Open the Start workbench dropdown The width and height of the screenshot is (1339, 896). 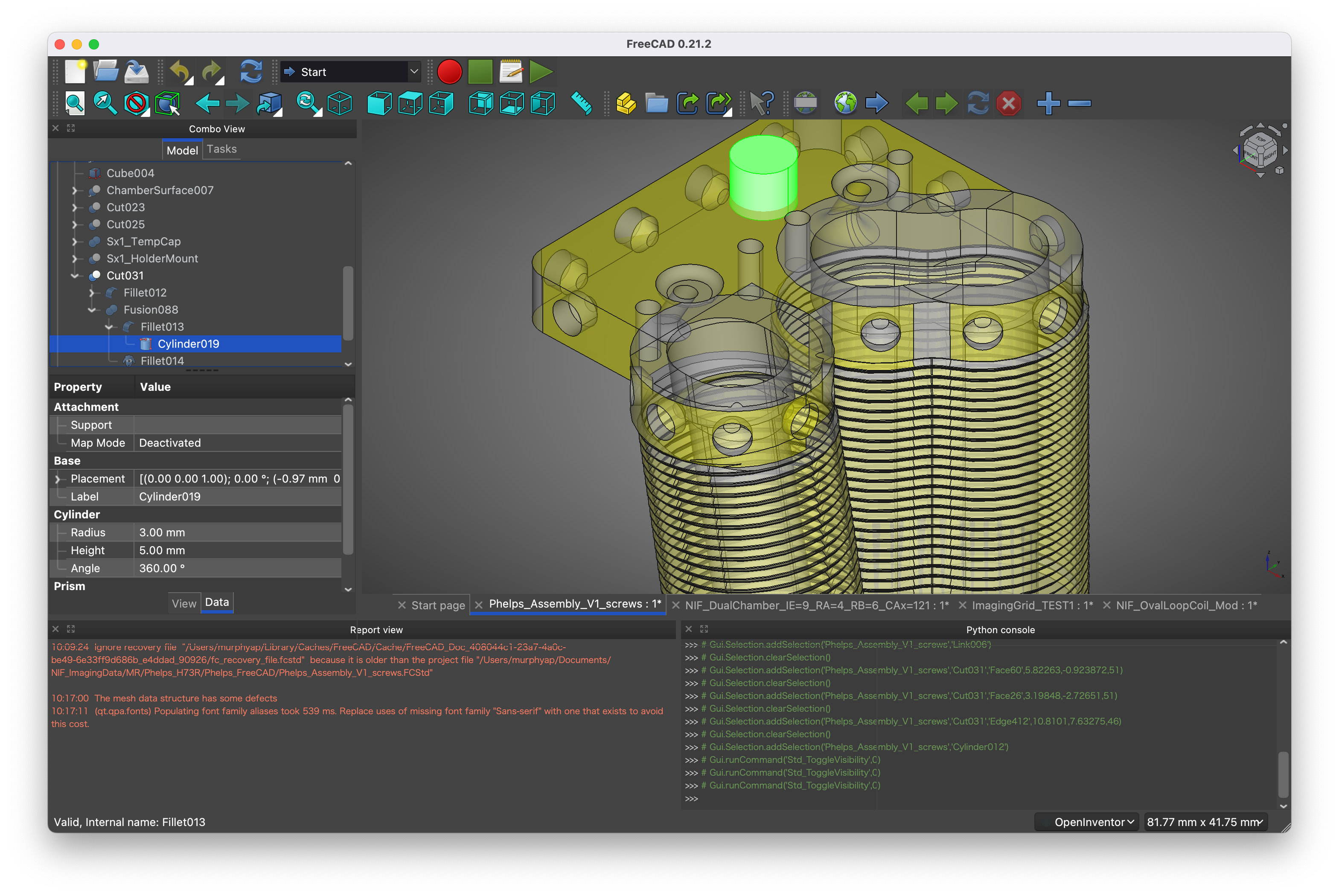click(351, 72)
